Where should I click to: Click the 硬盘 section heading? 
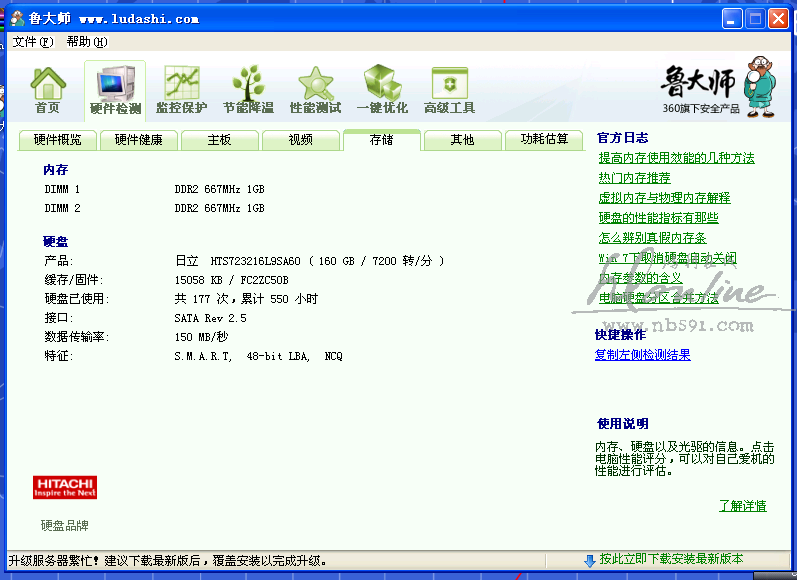(x=55, y=241)
